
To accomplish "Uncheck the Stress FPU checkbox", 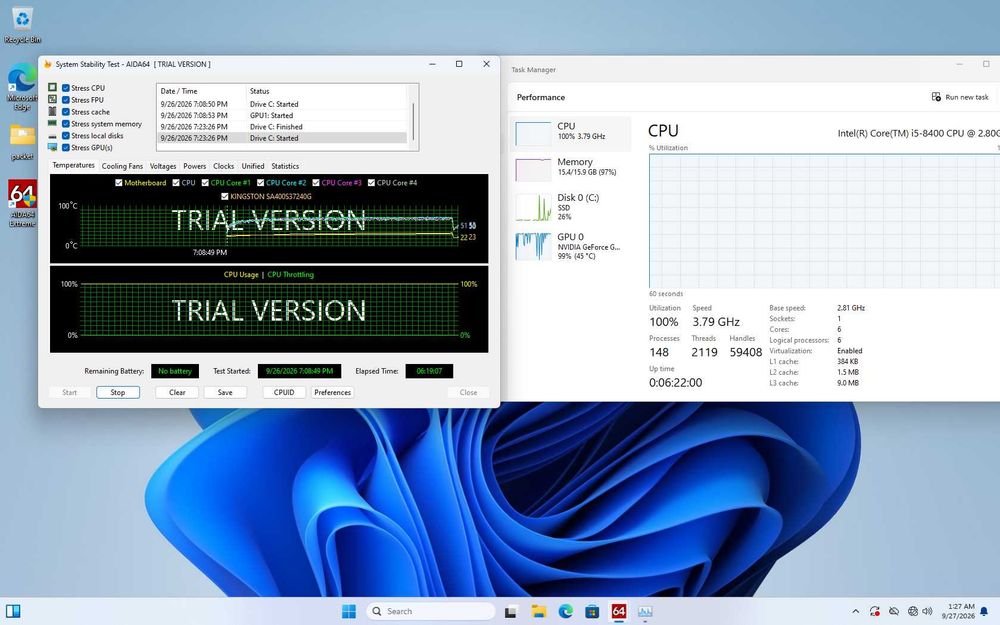I will coord(66,100).
